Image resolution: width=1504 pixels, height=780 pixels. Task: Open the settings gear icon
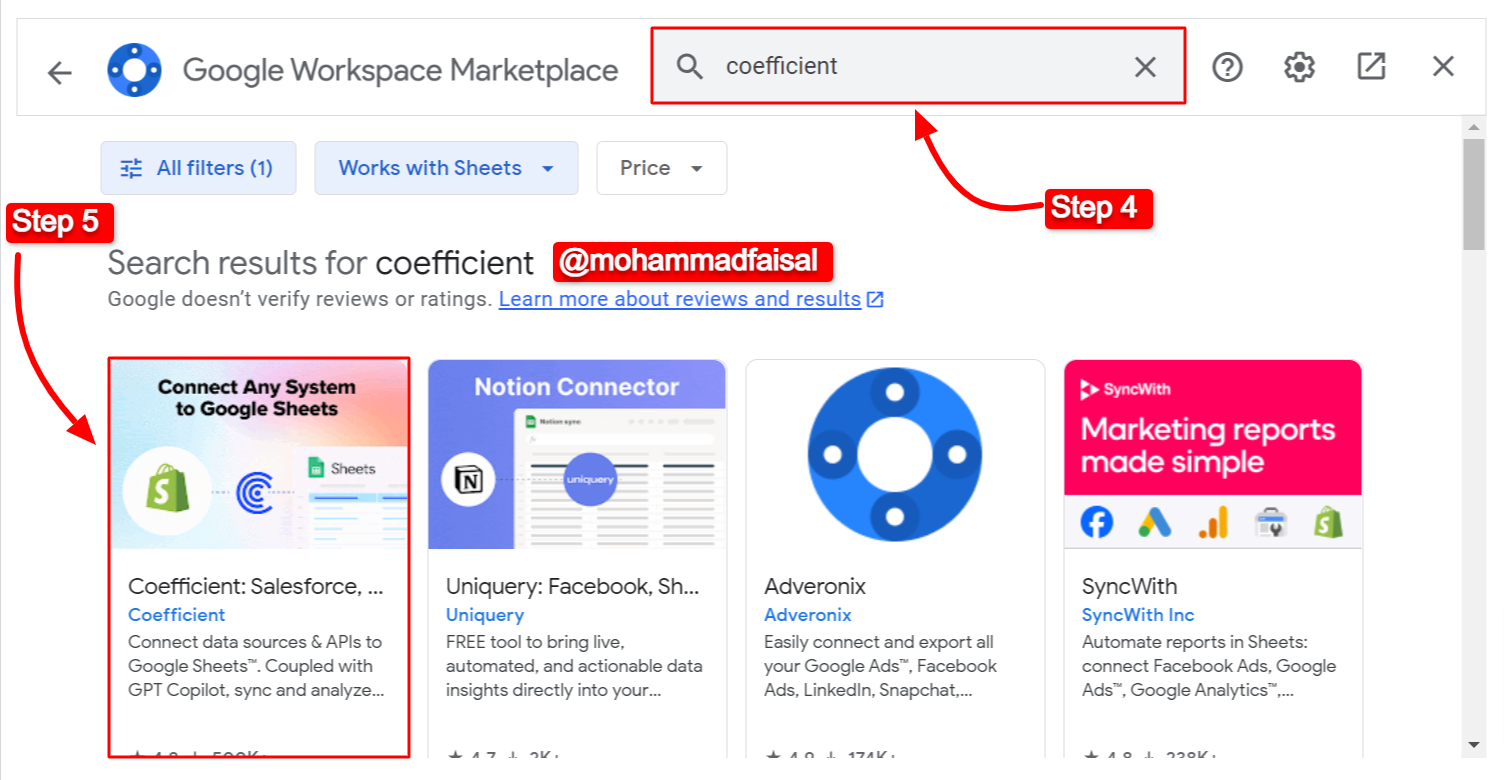tap(1299, 67)
